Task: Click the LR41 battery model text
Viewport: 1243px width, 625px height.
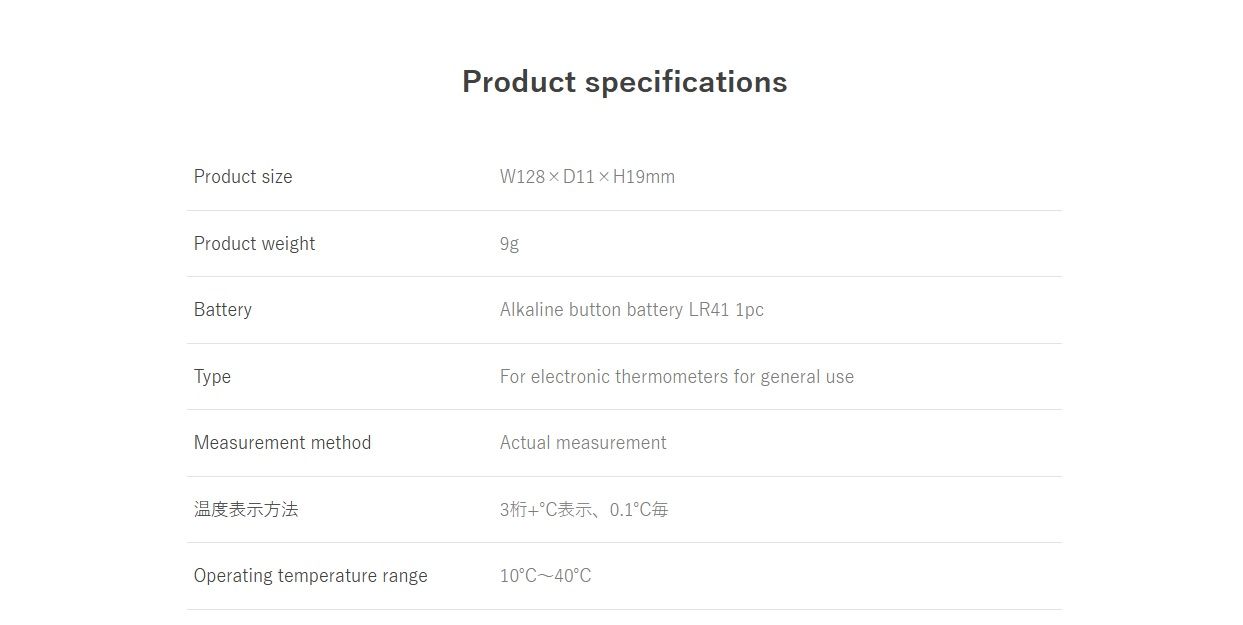Action: tap(709, 310)
